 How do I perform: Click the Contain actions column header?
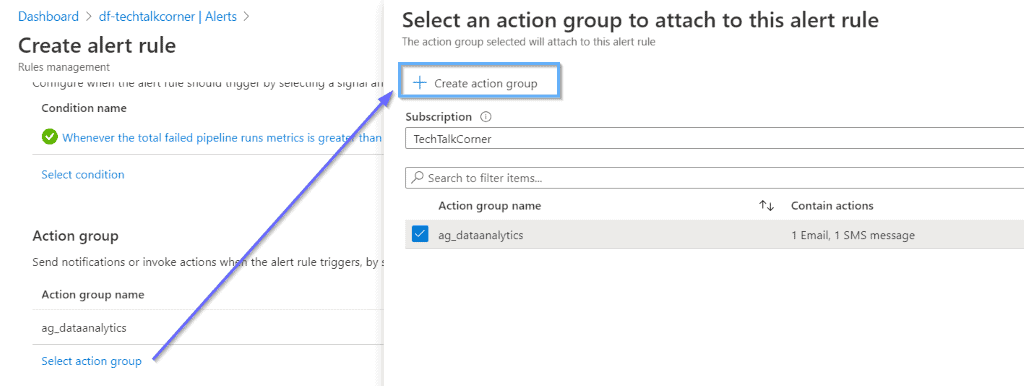pos(832,206)
